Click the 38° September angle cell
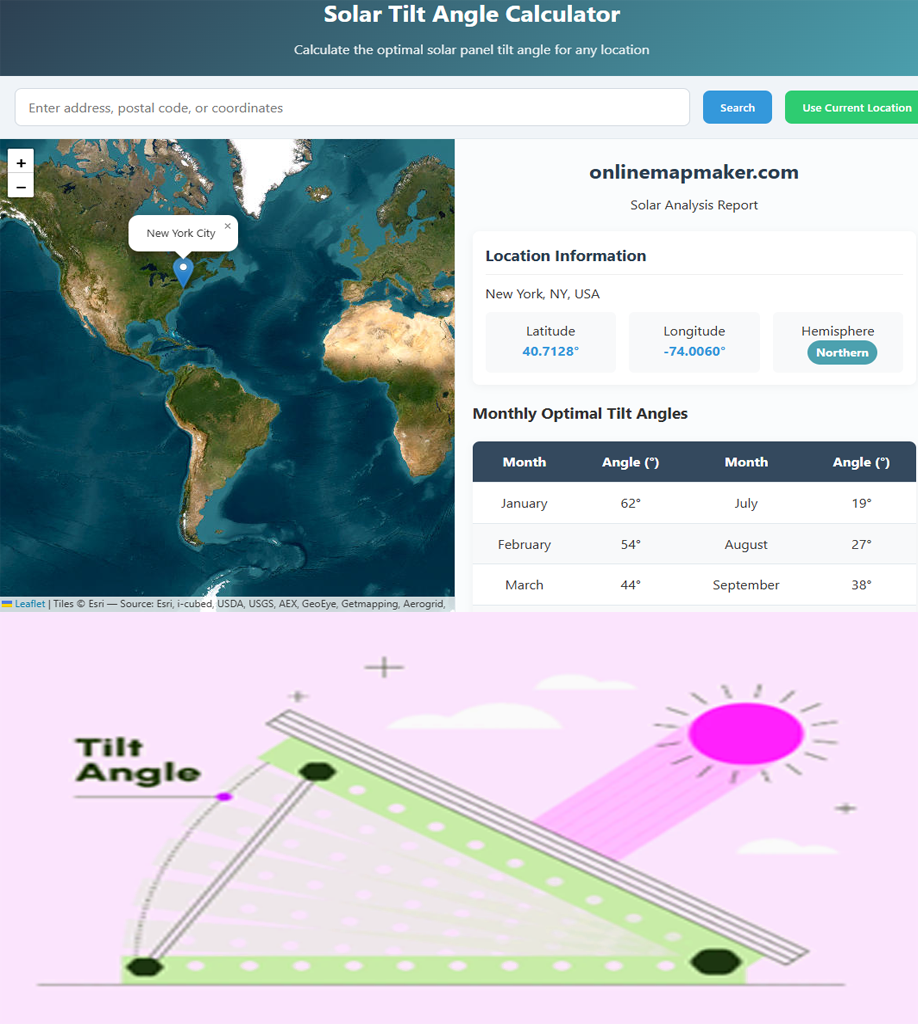 click(861, 585)
